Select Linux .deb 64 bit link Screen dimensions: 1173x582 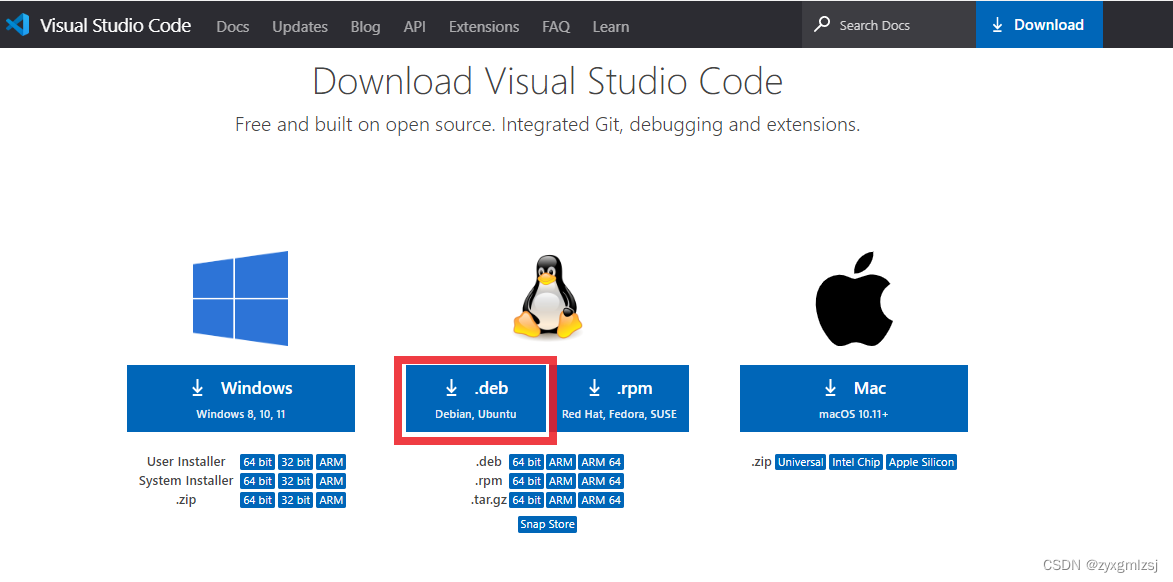point(527,462)
